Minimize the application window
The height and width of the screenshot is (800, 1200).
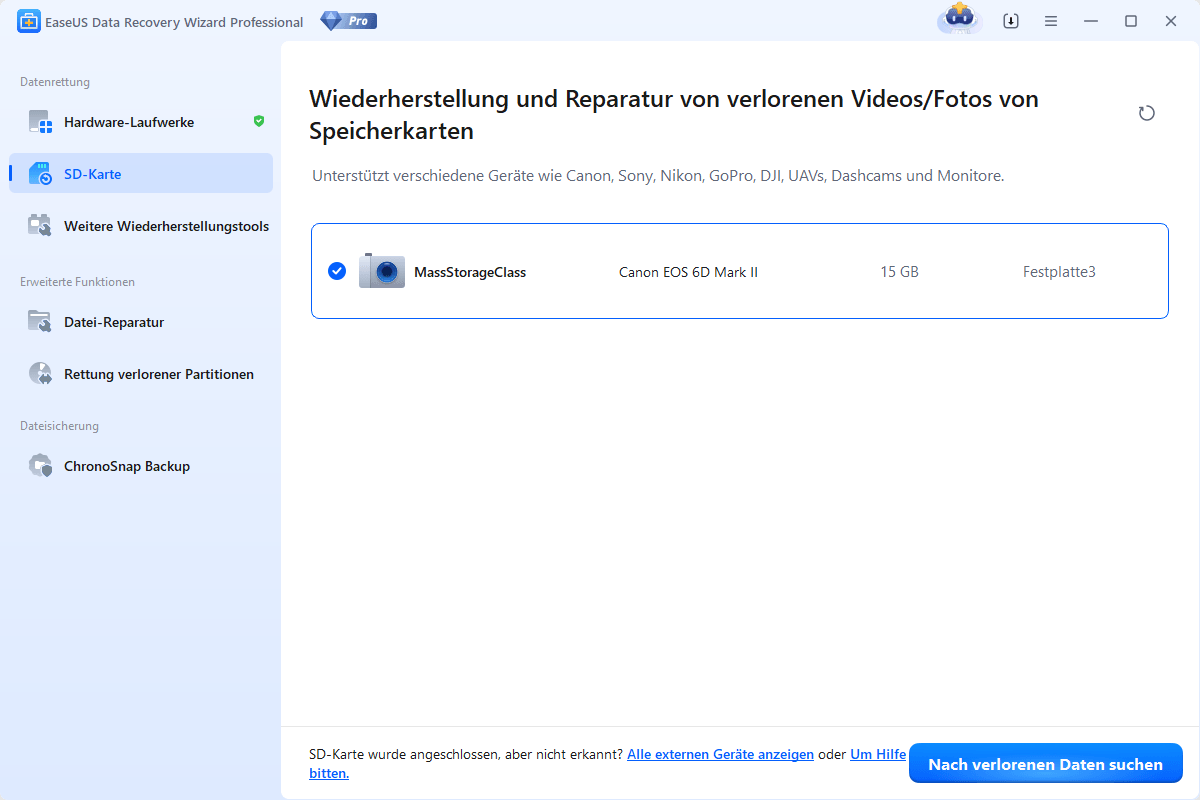(x=1091, y=21)
